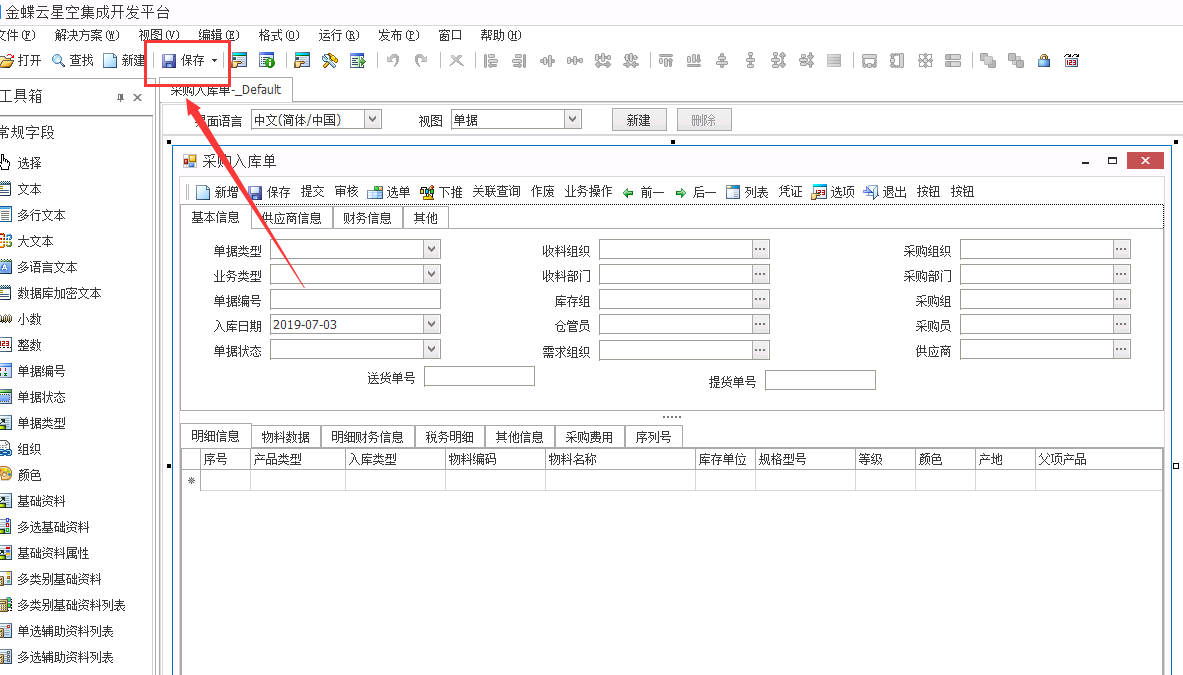Click the main toolbar 保存 save icon
Image resolution: width=1183 pixels, height=675 pixels.
[169, 60]
